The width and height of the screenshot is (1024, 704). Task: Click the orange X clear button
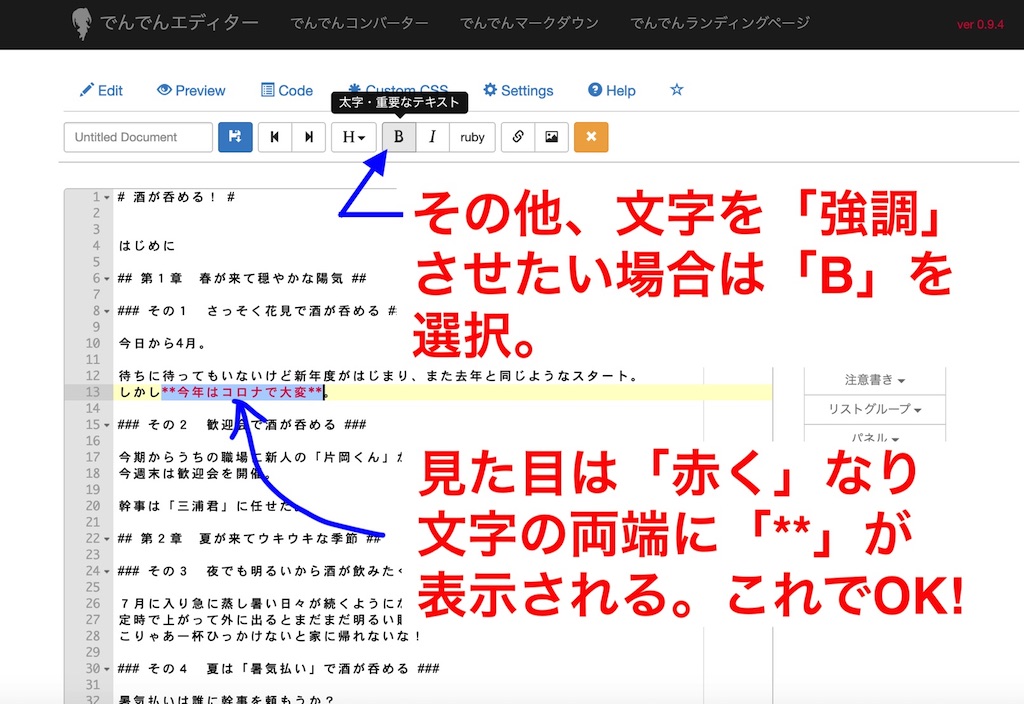(591, 137)
